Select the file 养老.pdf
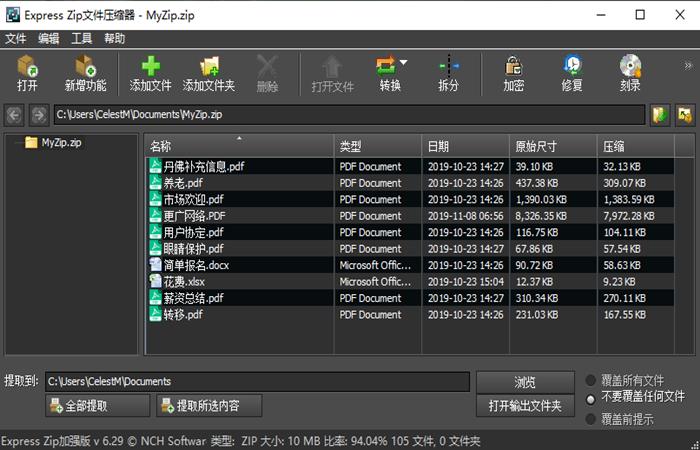The height and width of the screenshot is (450, 700). click(183, 183)
